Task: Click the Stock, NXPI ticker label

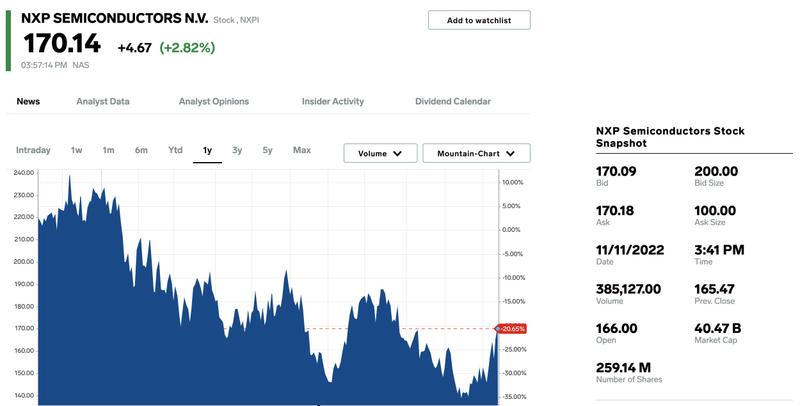Action: point(236,20)
